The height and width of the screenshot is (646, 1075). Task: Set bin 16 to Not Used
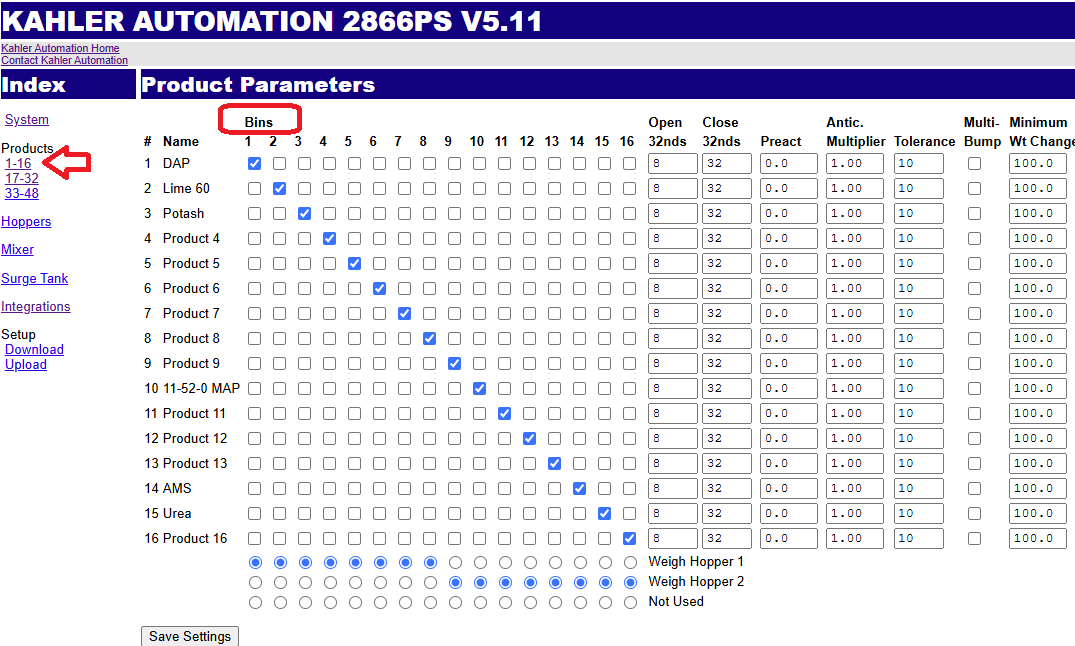(630, 603)
